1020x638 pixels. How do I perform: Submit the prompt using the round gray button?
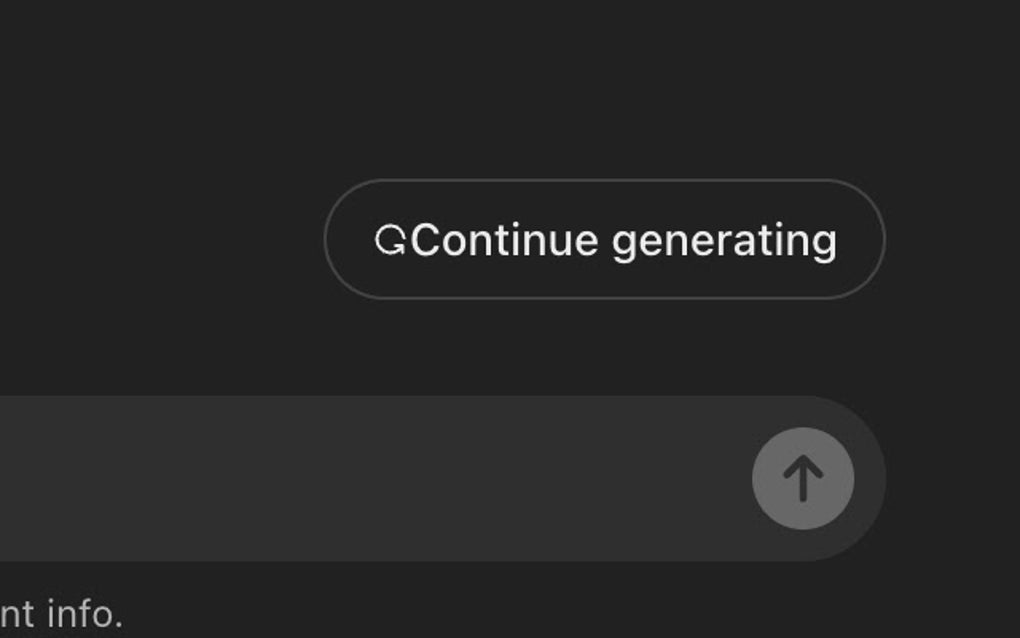click(803, 478)
